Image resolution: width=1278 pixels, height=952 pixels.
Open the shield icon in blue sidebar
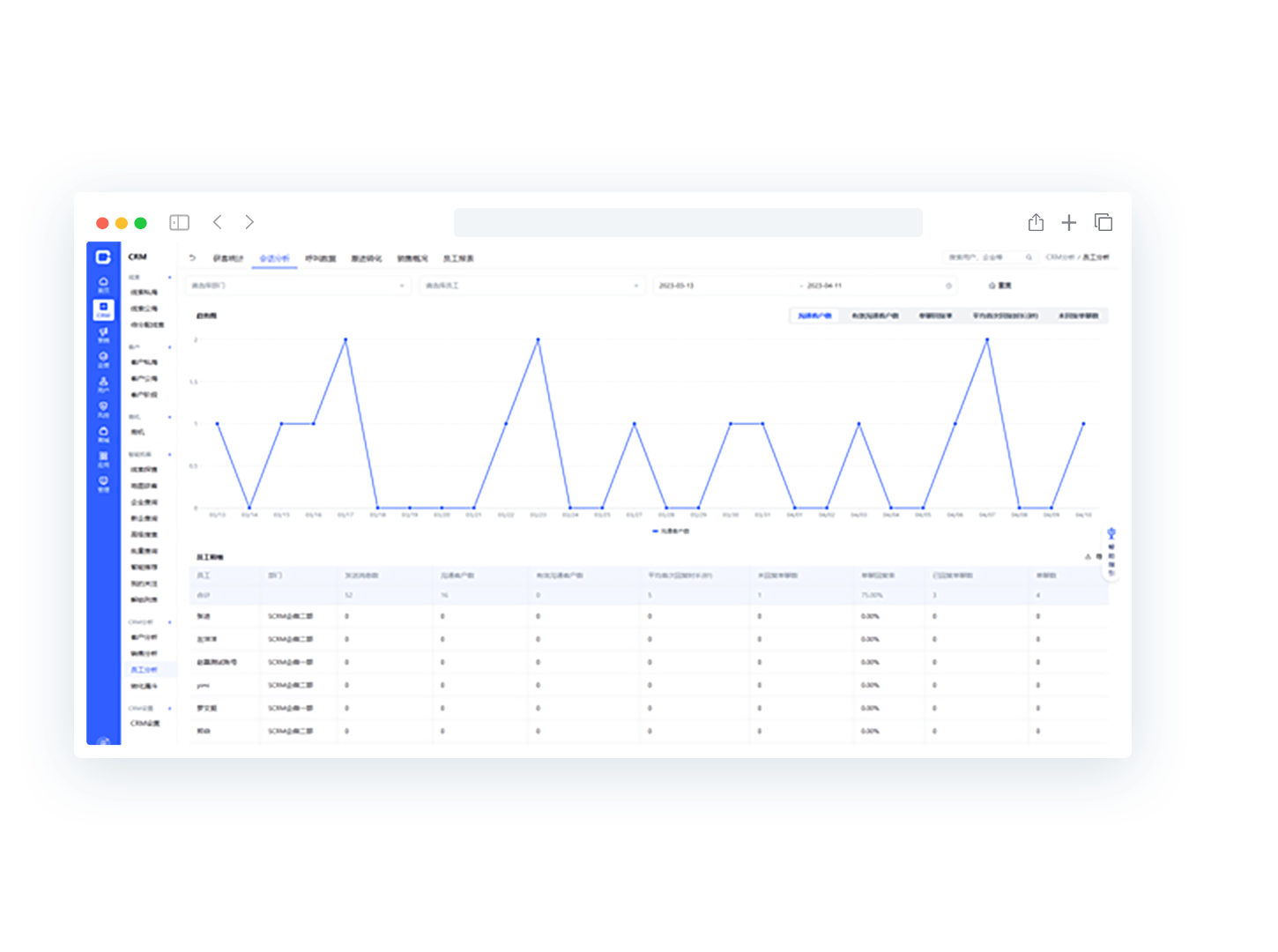pos(103,409)
